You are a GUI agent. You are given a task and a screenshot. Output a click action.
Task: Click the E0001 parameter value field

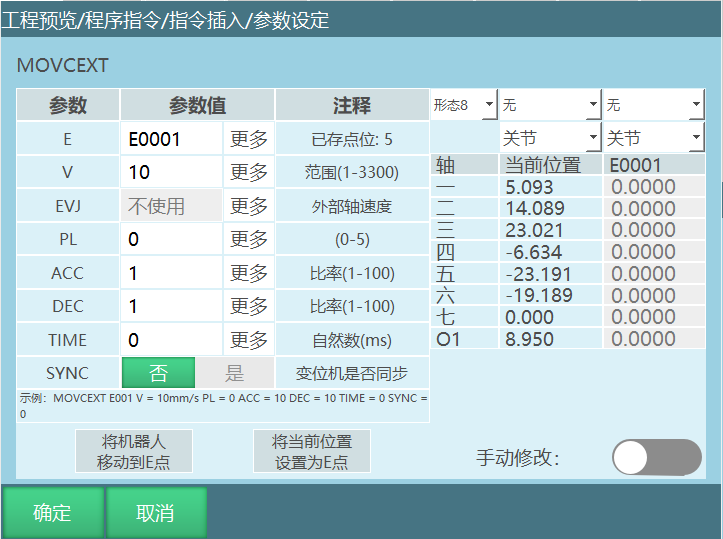click(170, 139)
